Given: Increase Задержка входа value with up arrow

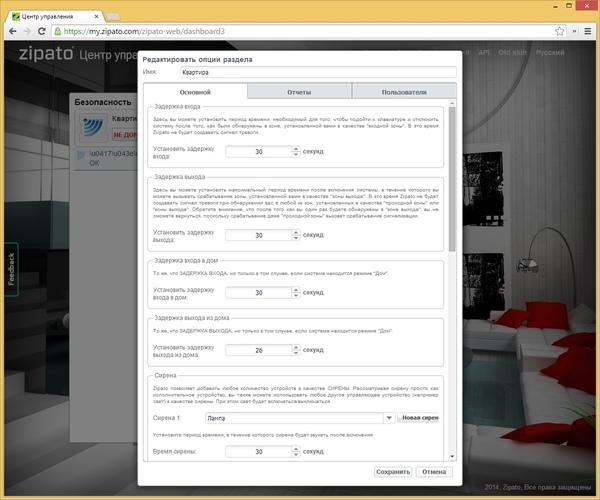Looking at the screenshot, I should coord(296,149).
